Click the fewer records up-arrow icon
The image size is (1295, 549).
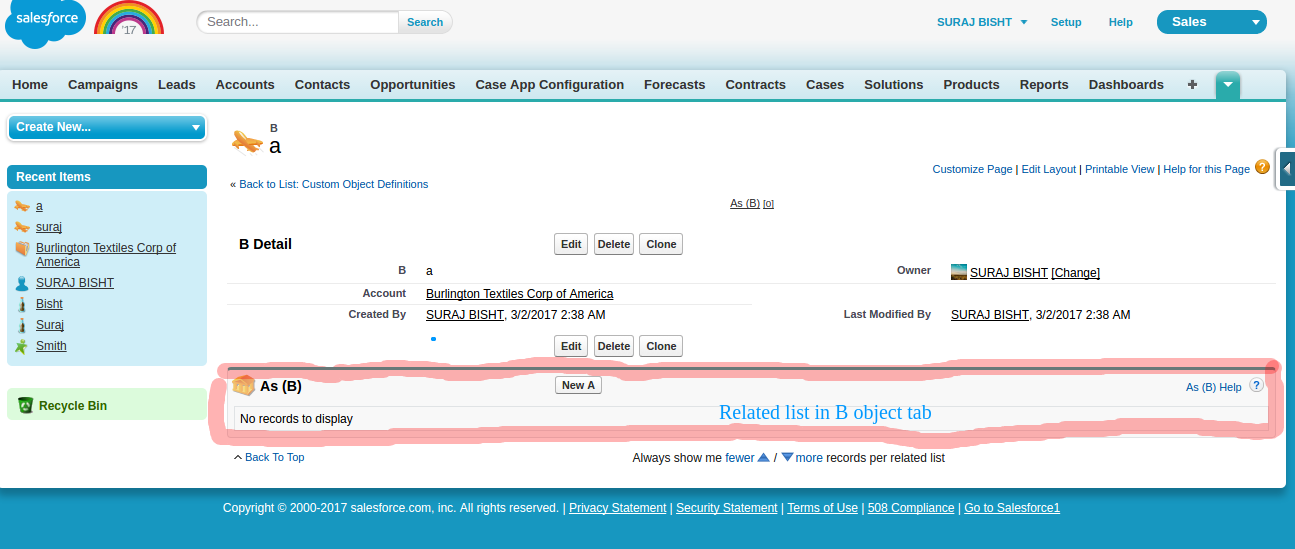[764, 458]
